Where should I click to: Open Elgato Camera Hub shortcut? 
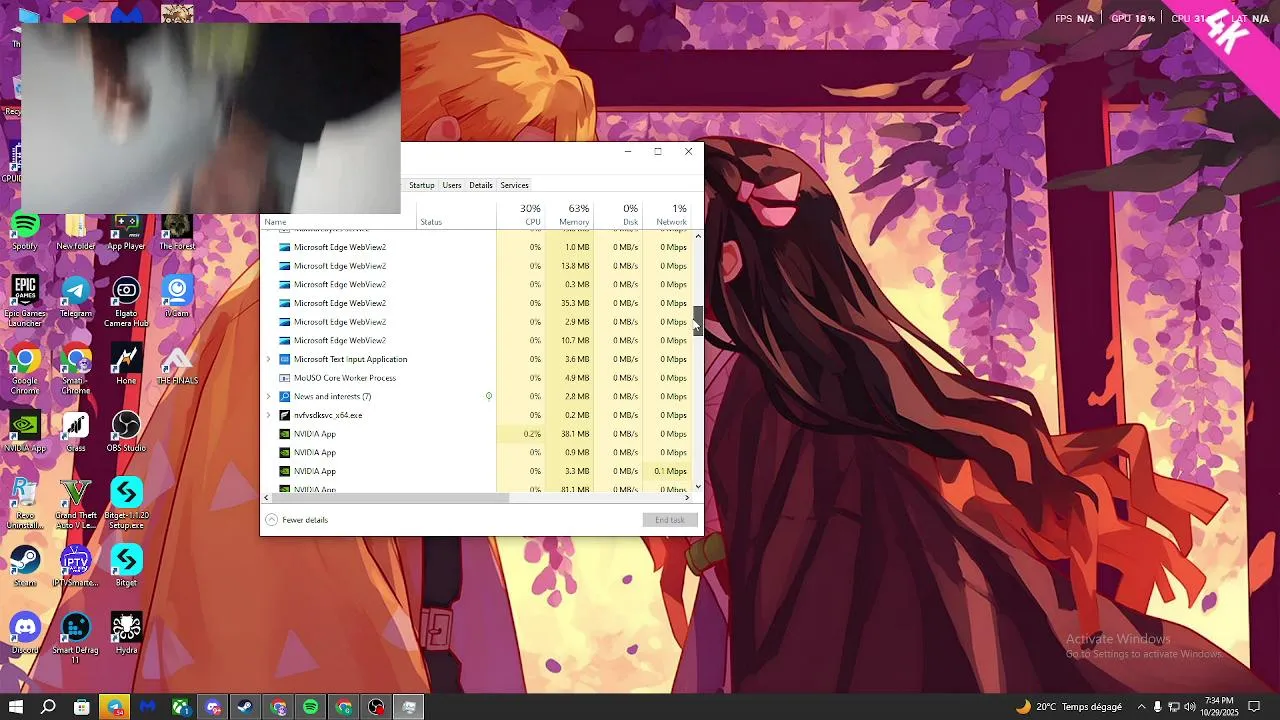126,302
